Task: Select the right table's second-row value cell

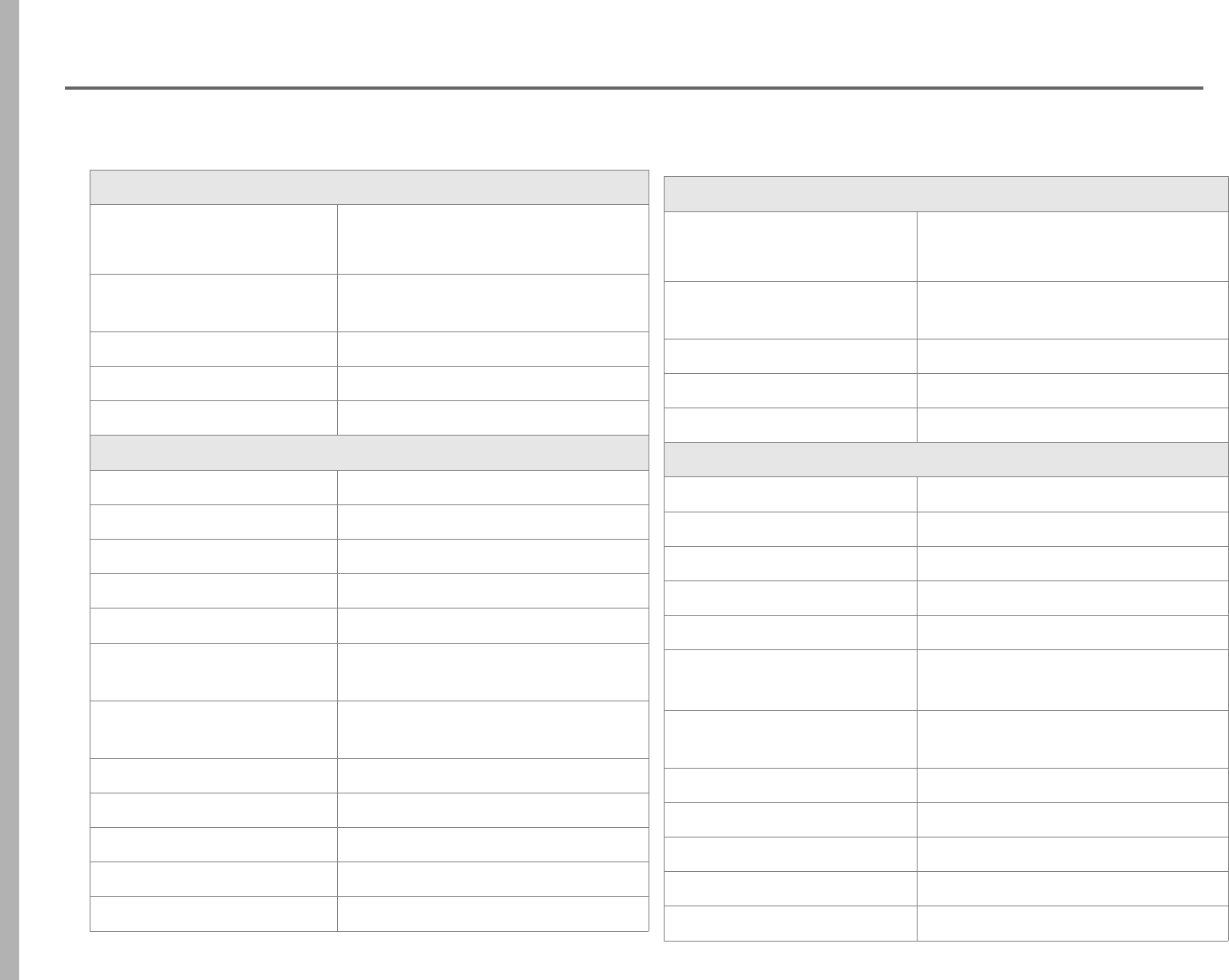Action: (x=1073, y=310)
